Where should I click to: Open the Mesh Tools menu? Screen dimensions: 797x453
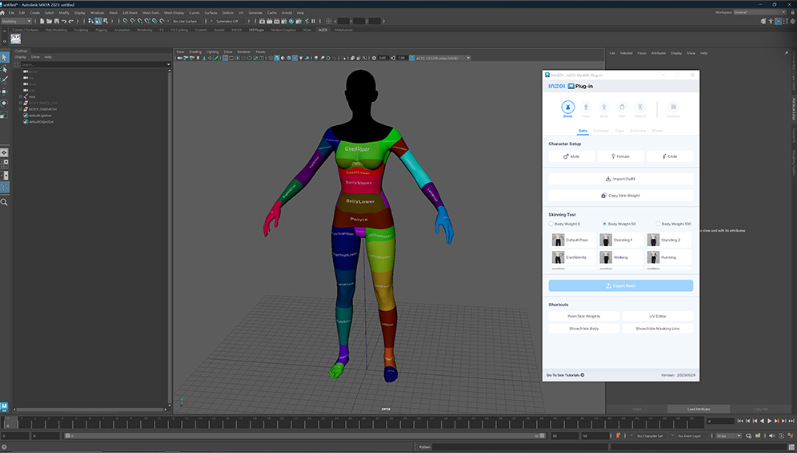[150, 13]
